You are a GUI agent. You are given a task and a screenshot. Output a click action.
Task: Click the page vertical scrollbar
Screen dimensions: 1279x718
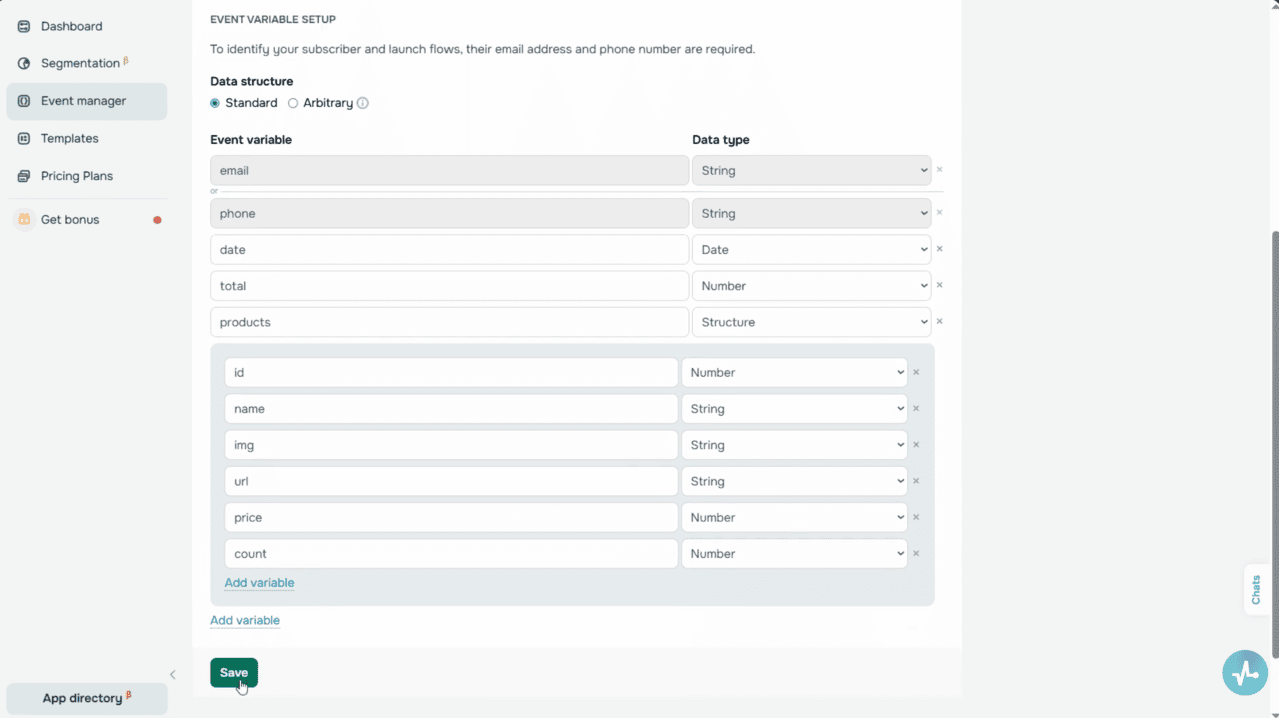tap(1274, 445)
